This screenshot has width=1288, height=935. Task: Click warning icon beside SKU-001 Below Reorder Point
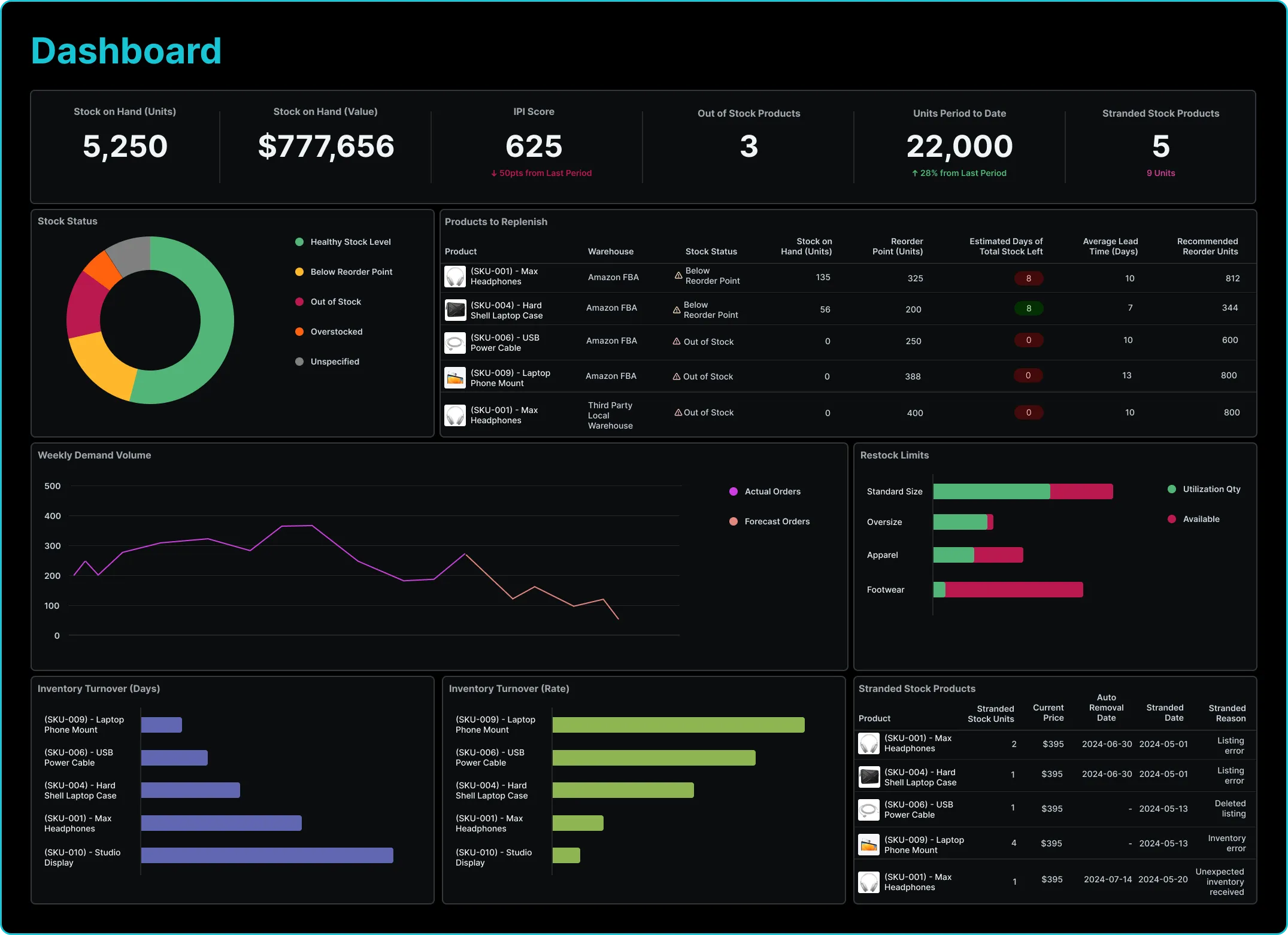(678, 275)
